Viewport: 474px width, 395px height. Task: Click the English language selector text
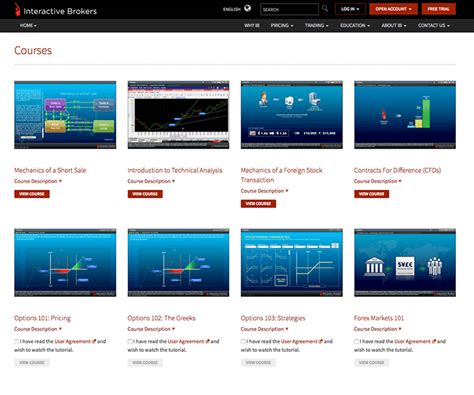click(x=232, y=9)
